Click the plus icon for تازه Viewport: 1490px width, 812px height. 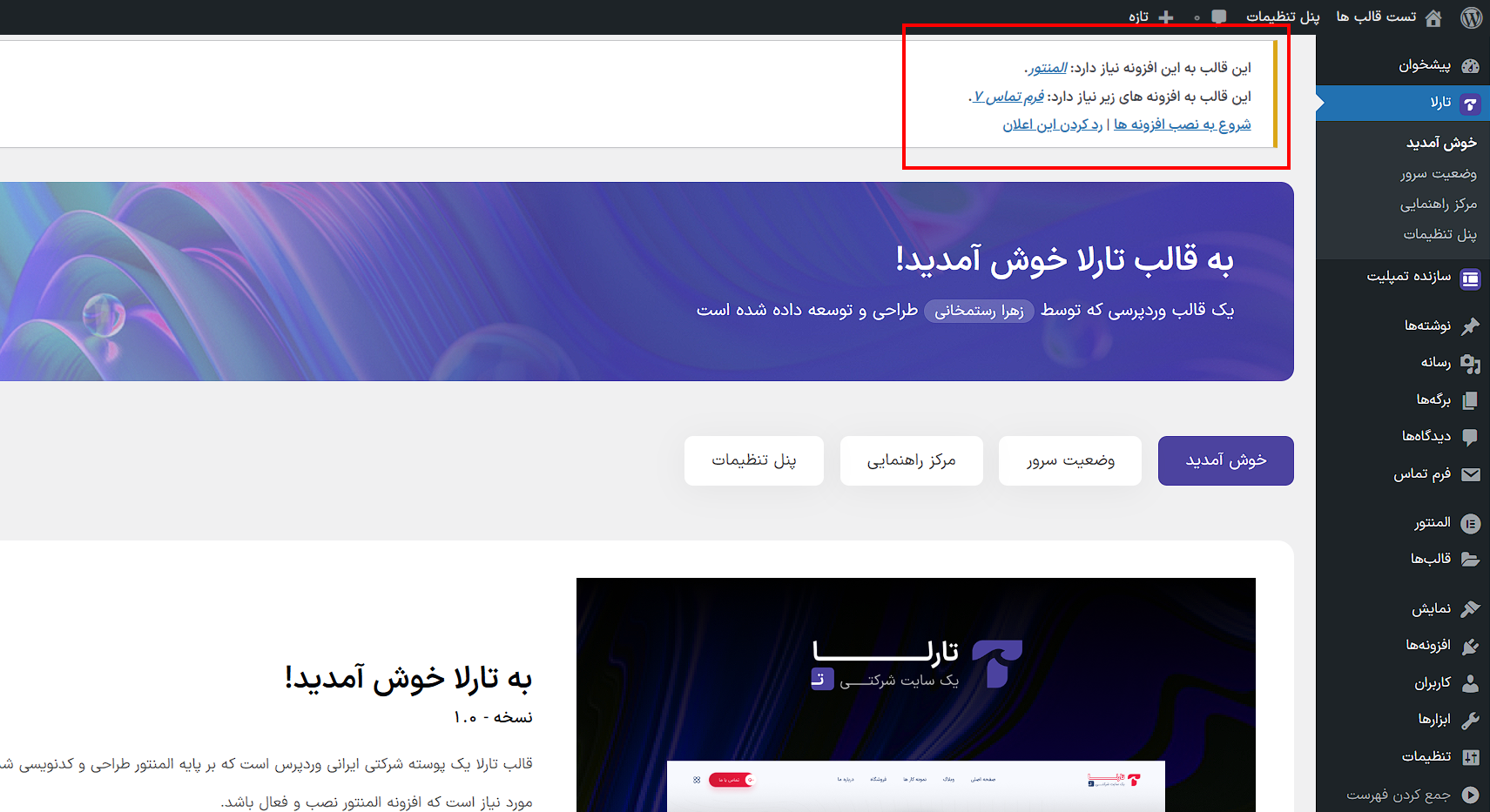click(1166, 17)
